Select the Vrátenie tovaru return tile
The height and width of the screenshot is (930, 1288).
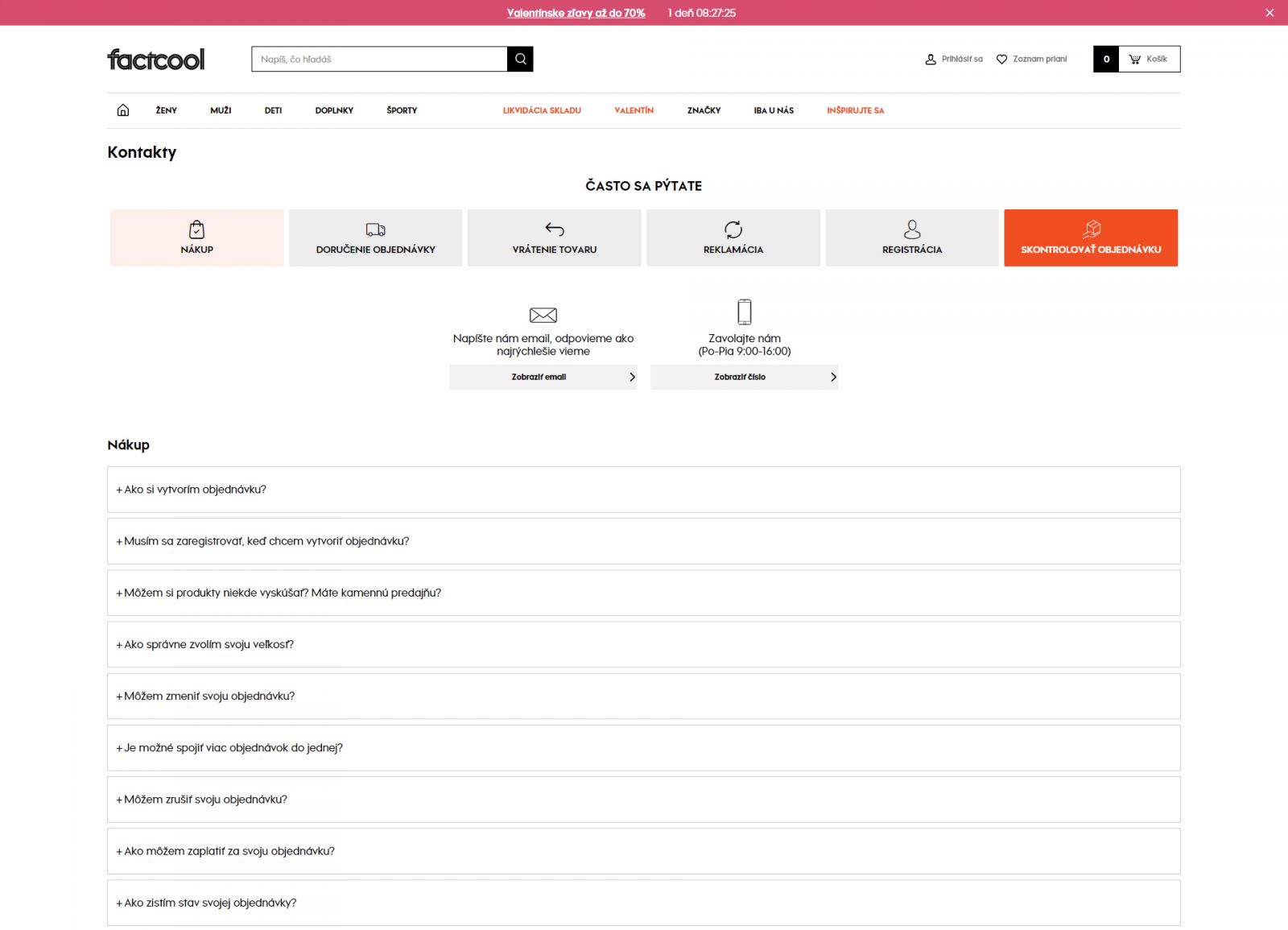554,238
